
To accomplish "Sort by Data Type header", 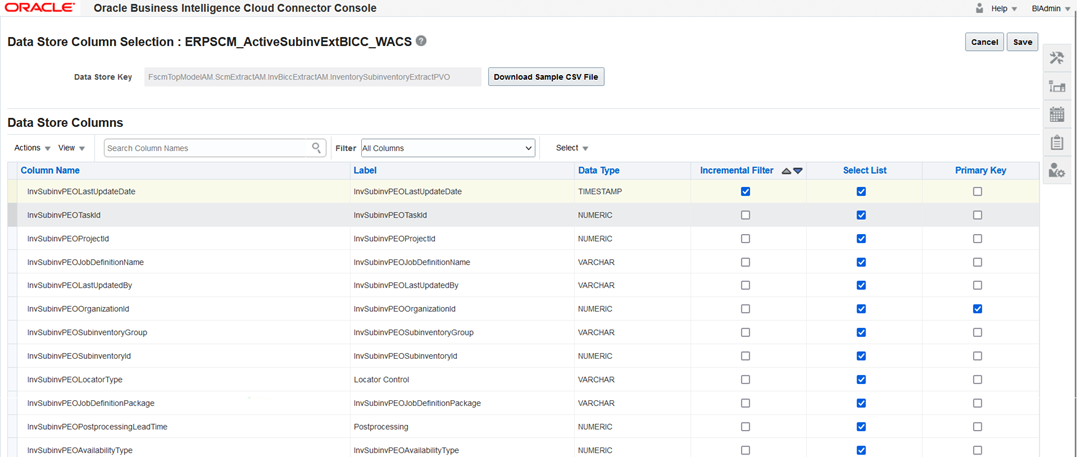I will pos(599,170).
